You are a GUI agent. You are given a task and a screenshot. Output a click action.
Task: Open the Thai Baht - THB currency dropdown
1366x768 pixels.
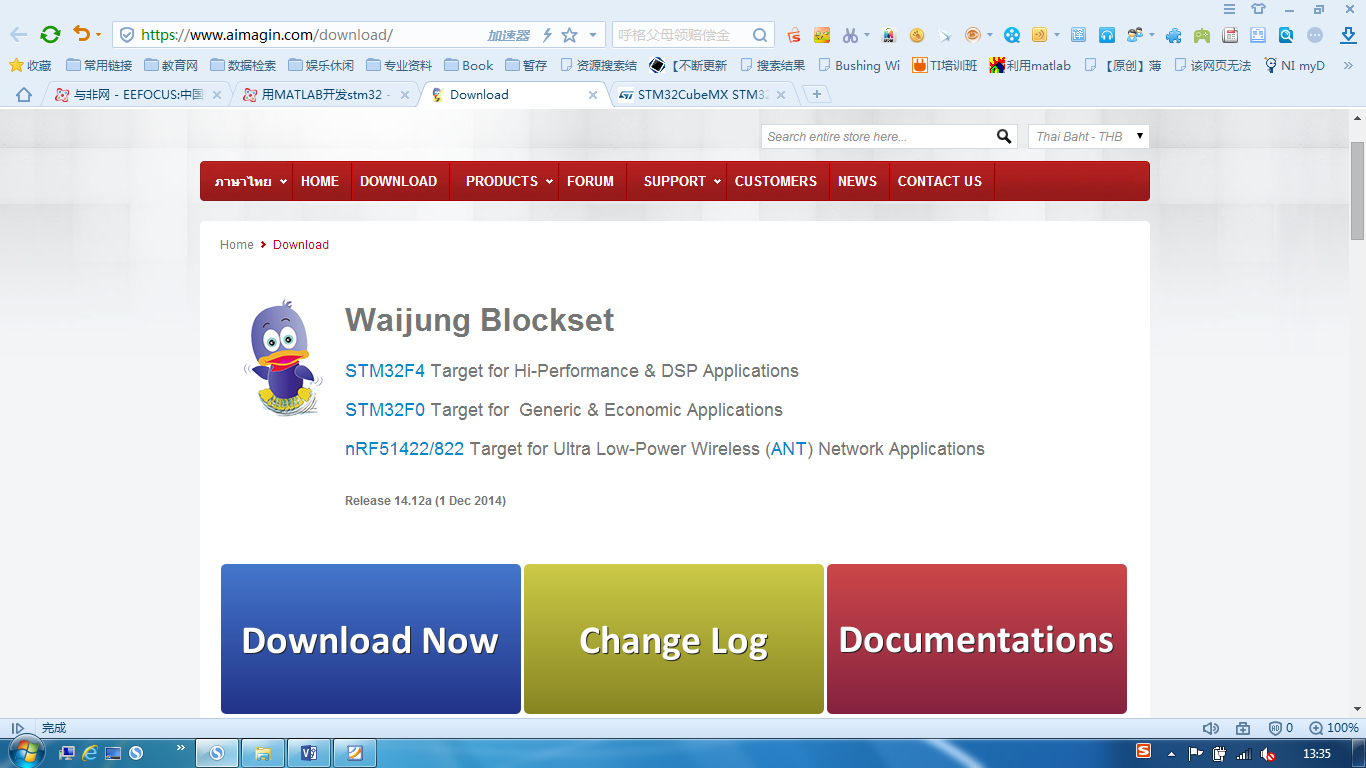1088,137
